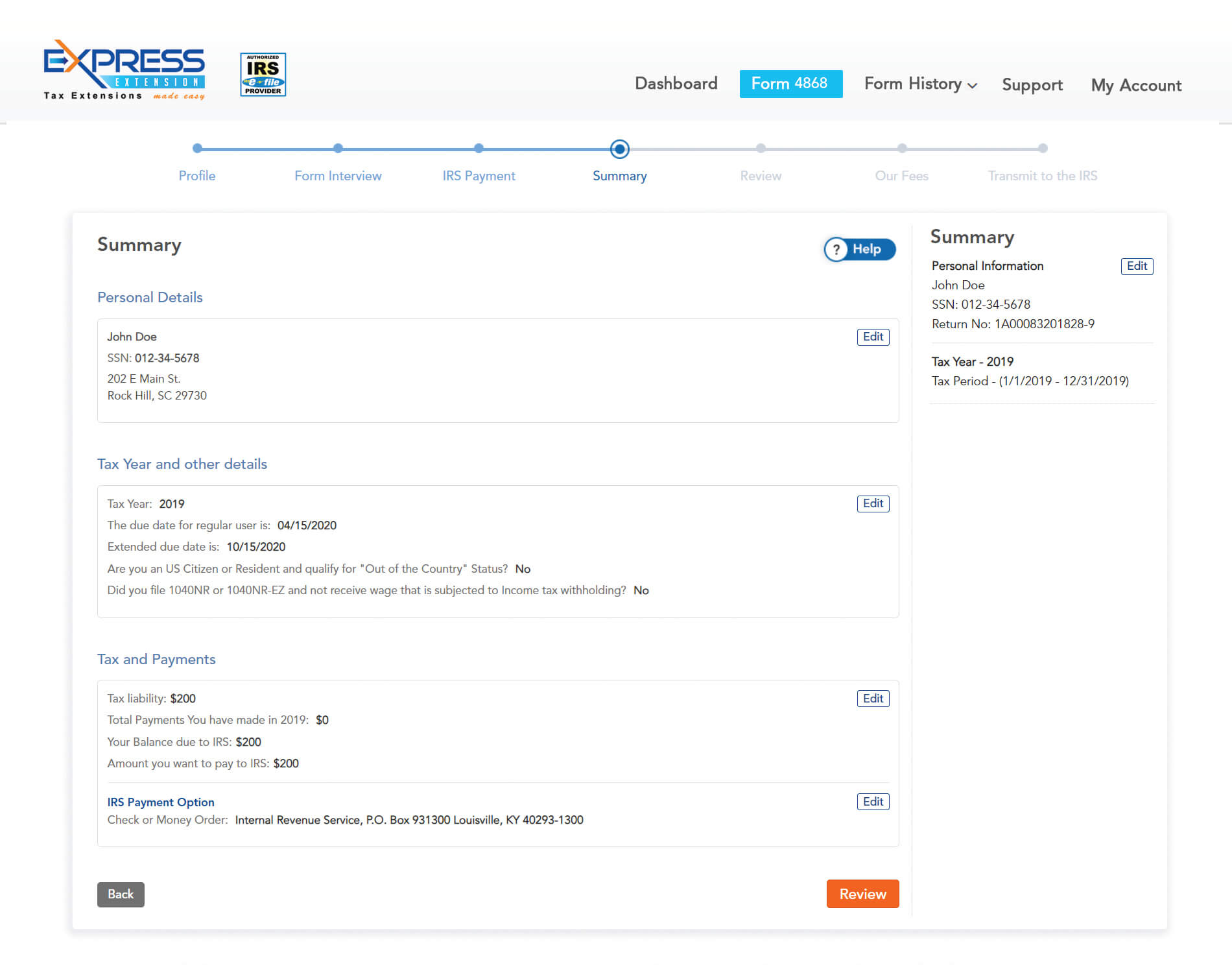Click the gray Back button
The image size is (1232, 971).
121,894
